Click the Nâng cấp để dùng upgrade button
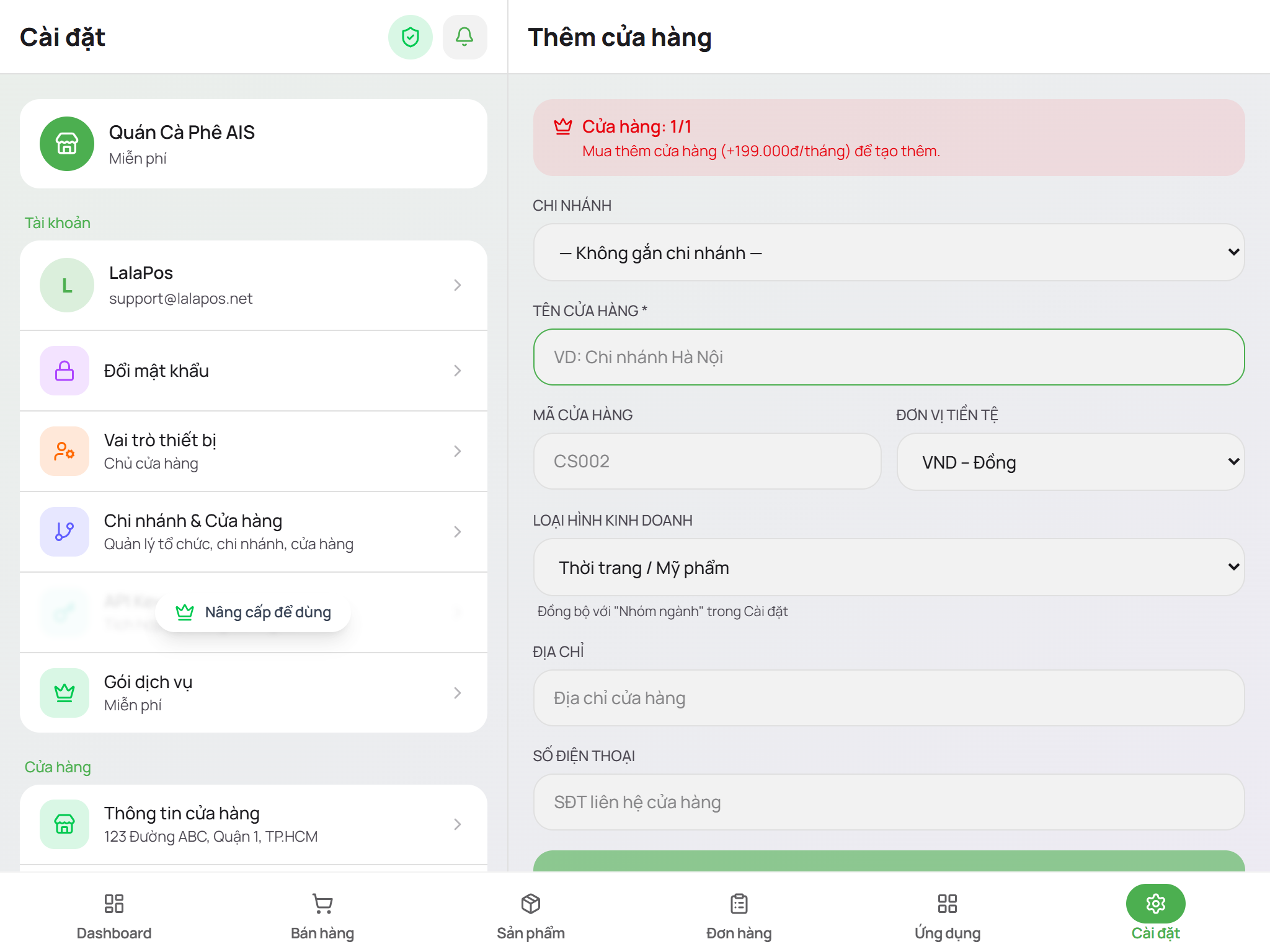The image size is (1270, 952). tap(253, 612)
